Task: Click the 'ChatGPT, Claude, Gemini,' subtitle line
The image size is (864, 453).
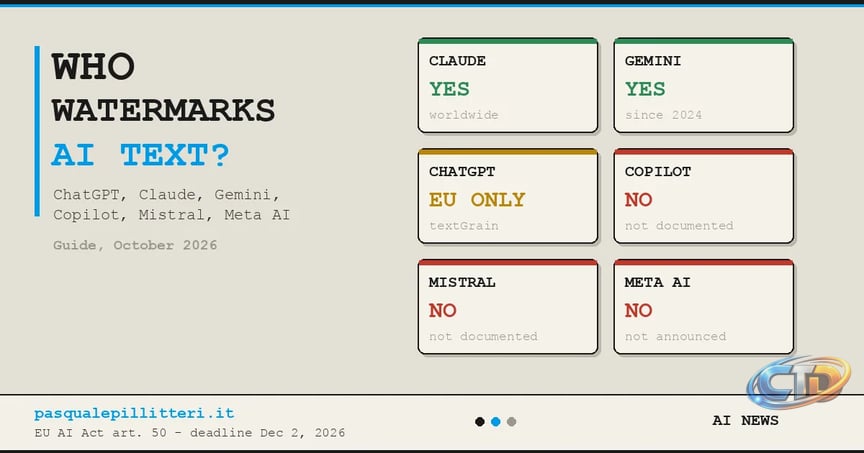Action: click(166, 195)
